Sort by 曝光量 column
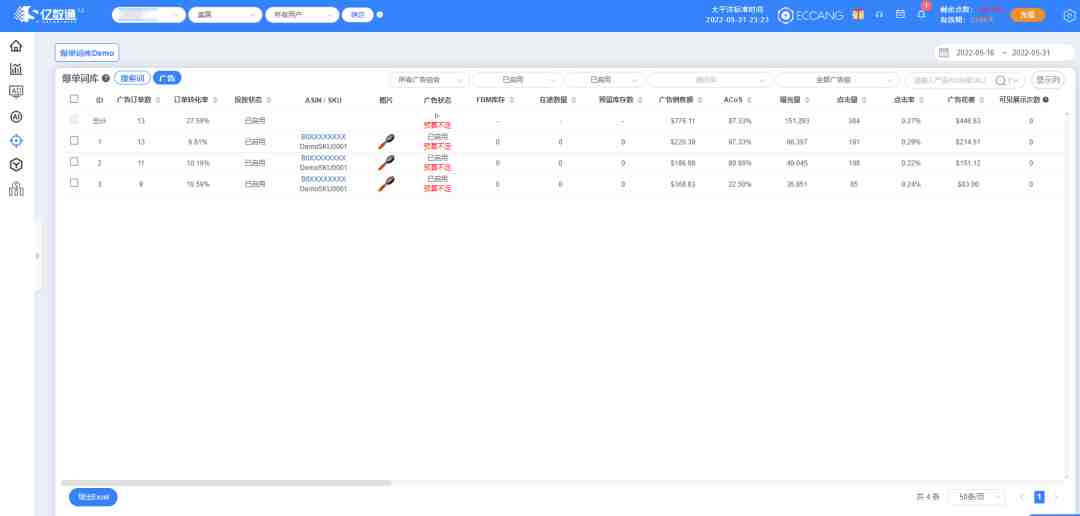The height and width of the screenshot is (516, 1080). (x=807, y=100)
